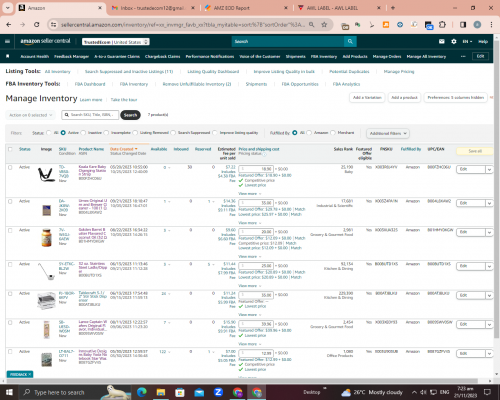Click the Windows Start button
This screenshot has height=400, width=500.
pyautogui.click(x=9, y=392)
